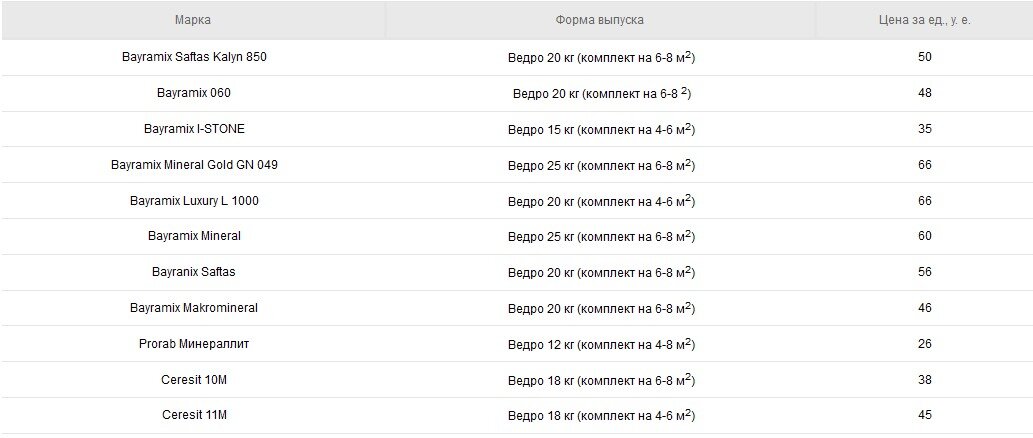Click the Форма выпуска column header
Image resolution: width=1033 pixels, height=438 pixels.
point(600,20)
